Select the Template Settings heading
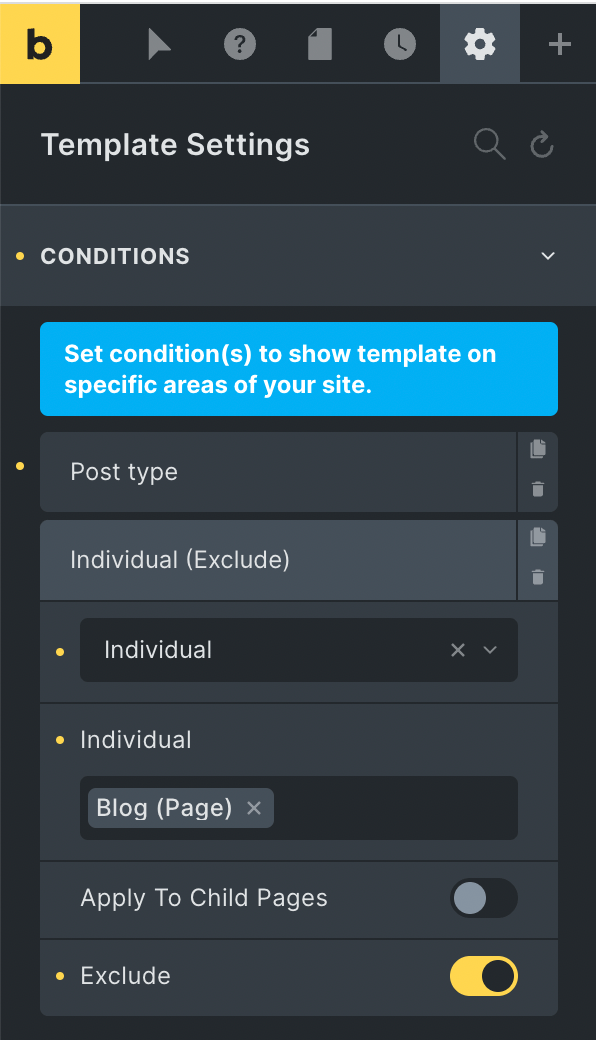The height and width of the screenshot is (1040, 596). (x=175, y=144)
